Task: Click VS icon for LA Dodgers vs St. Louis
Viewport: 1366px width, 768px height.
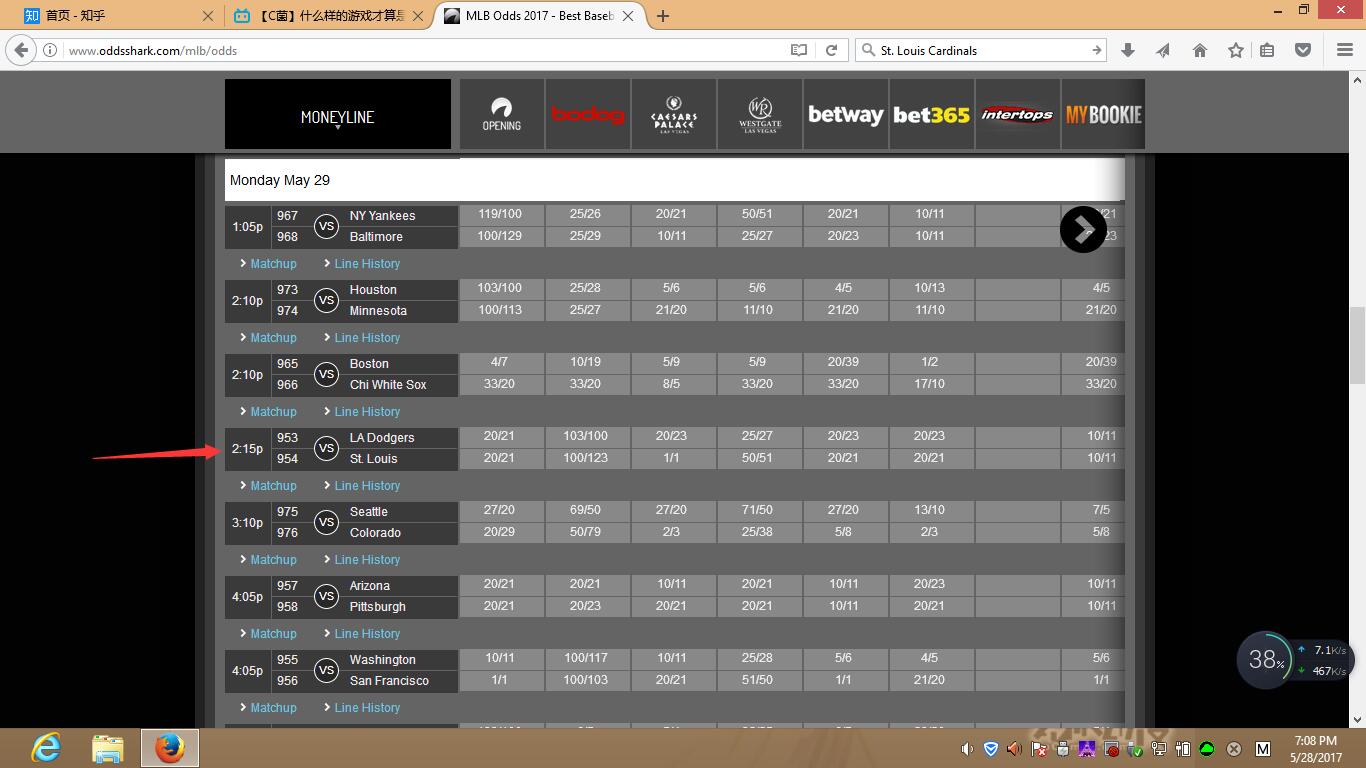Action: click(x=326, y=448)
